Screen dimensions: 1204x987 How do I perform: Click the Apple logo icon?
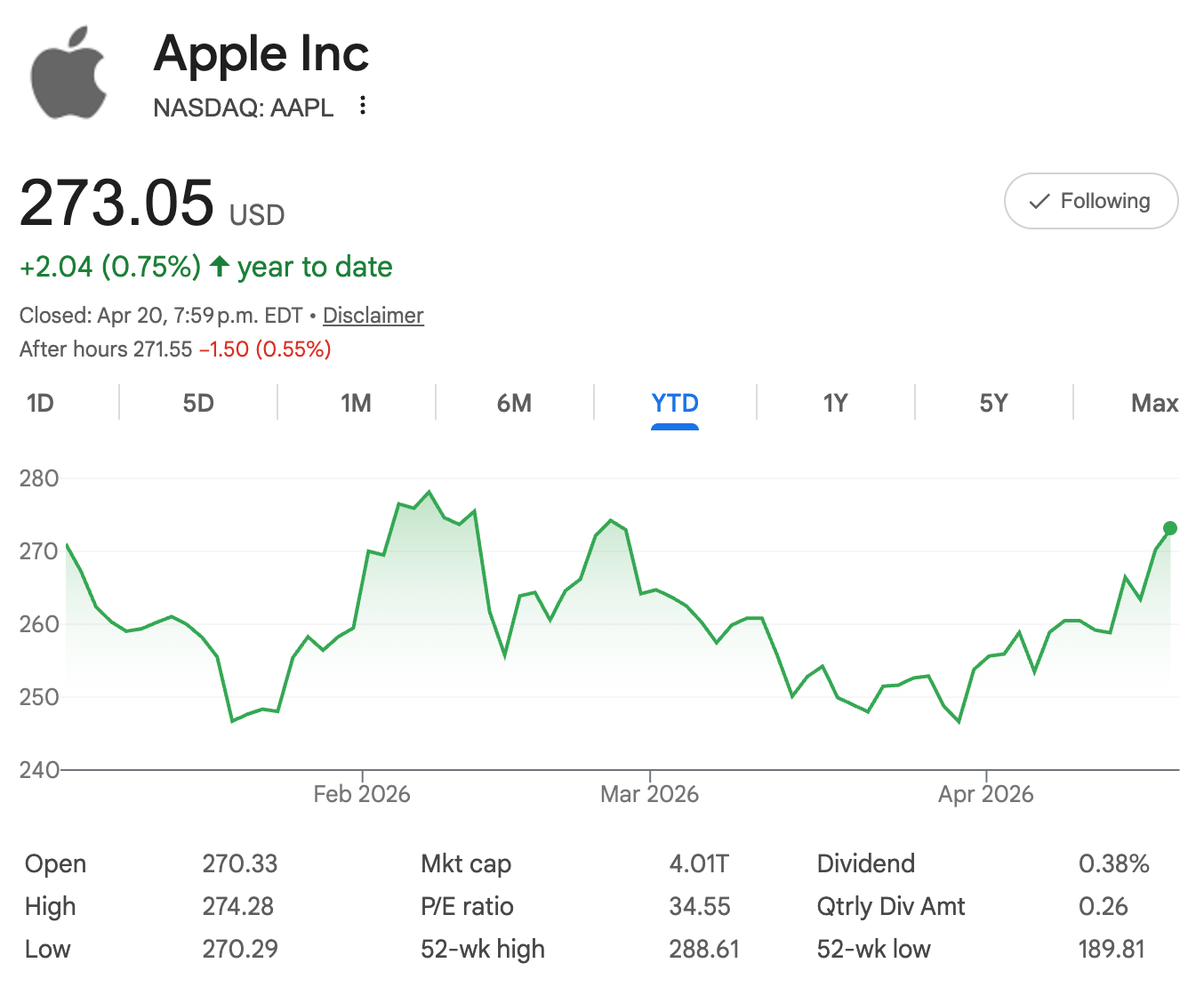(x=69, y=73)
